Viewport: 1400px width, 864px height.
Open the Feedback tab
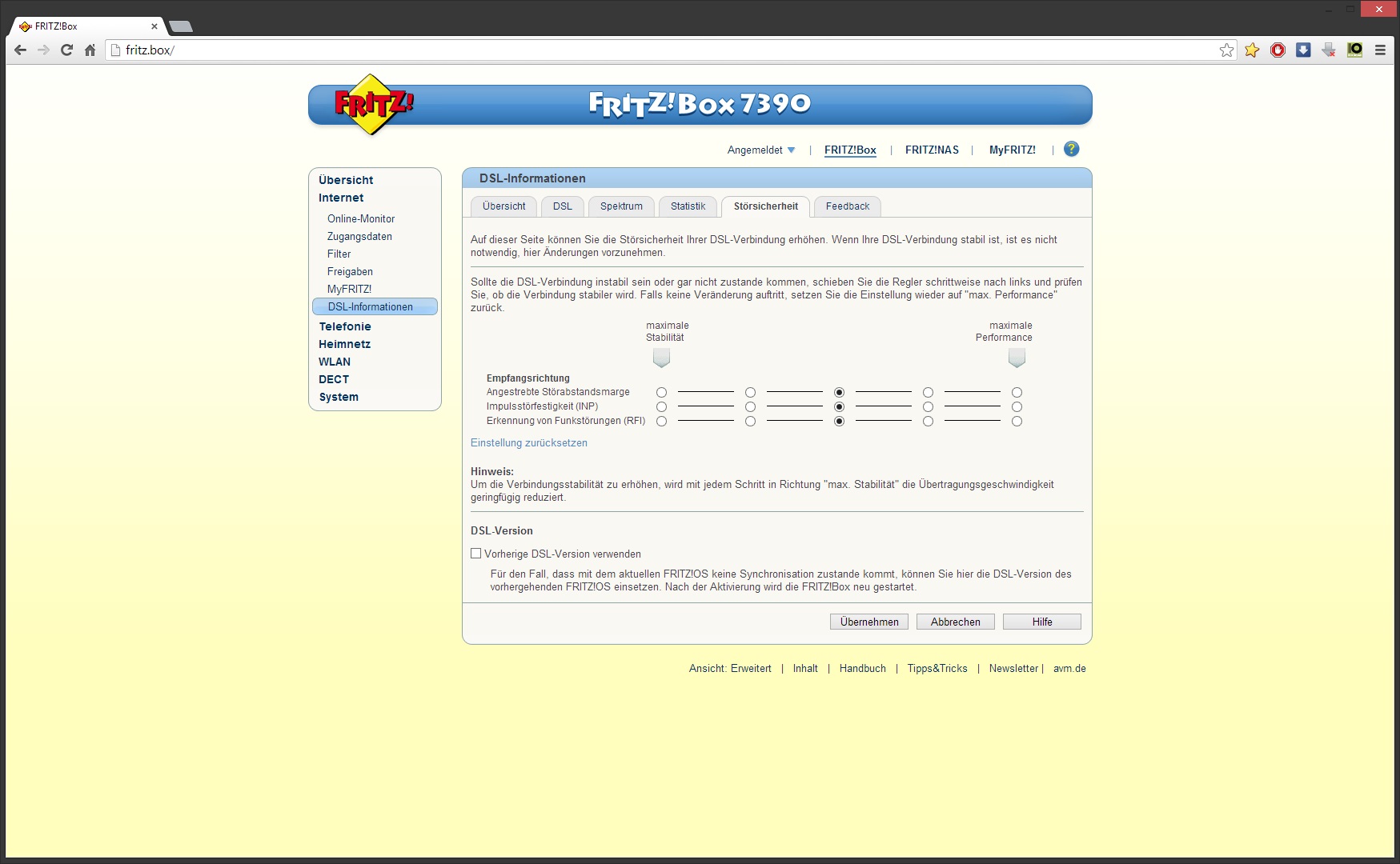coord(848,206)
